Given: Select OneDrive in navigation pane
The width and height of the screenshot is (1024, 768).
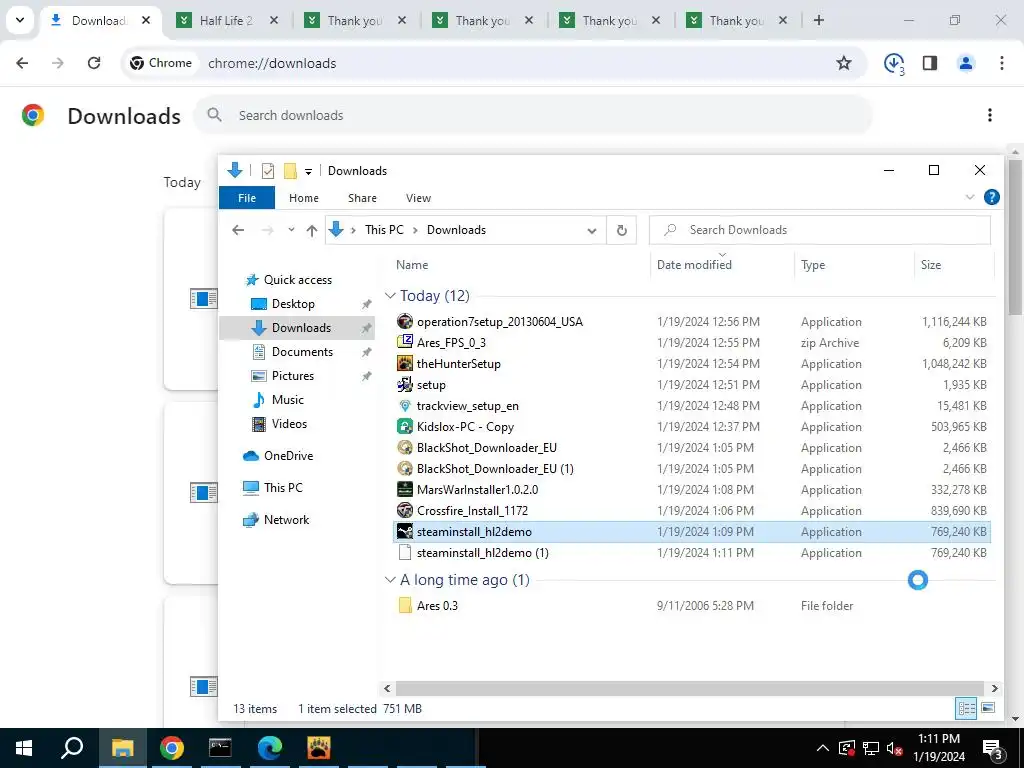Looking at the screenshot, I should 288,456.
